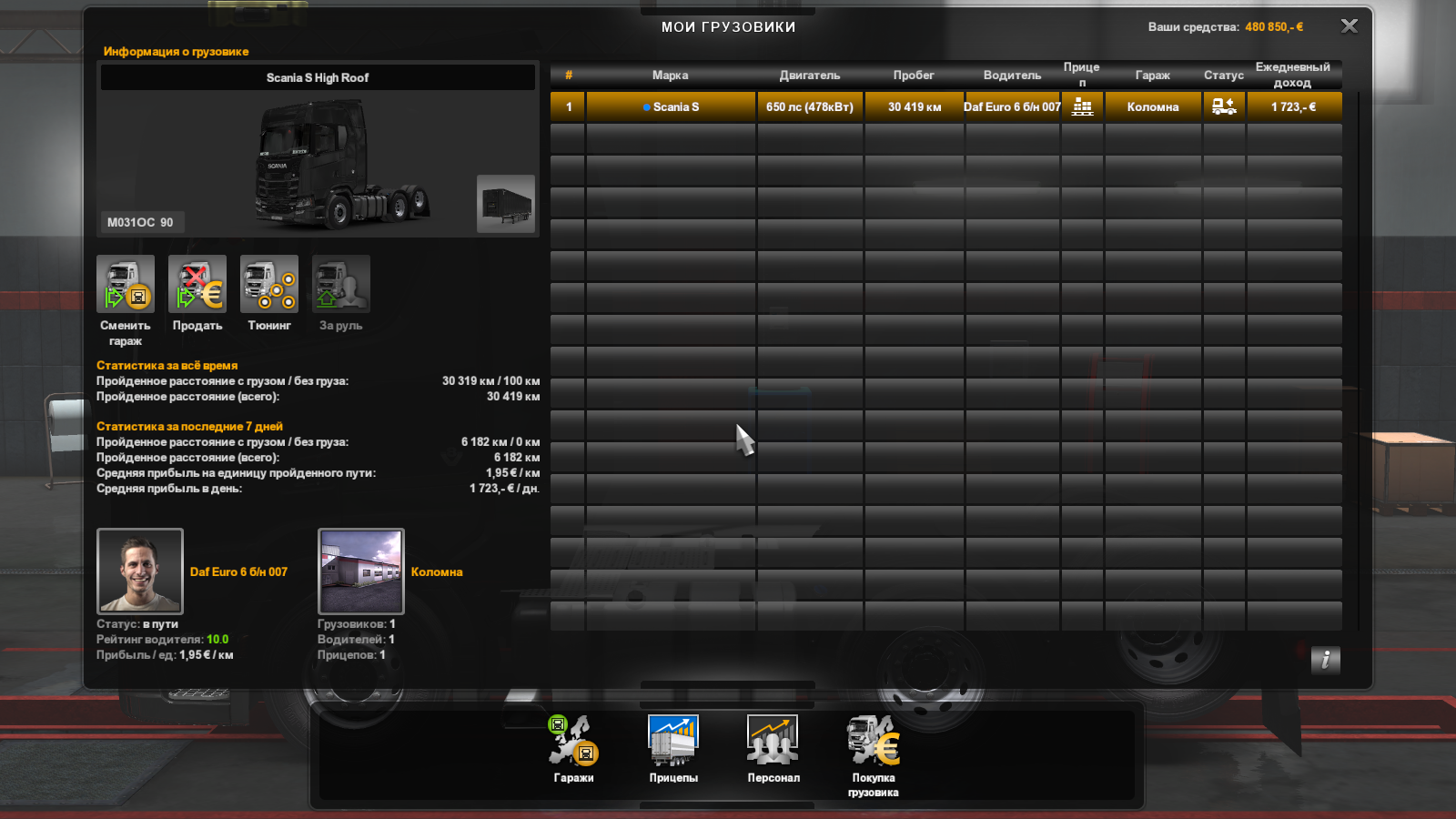Click the 1,95 € / км average profit value
1456x819 pixels.
[x=512, y=473]
